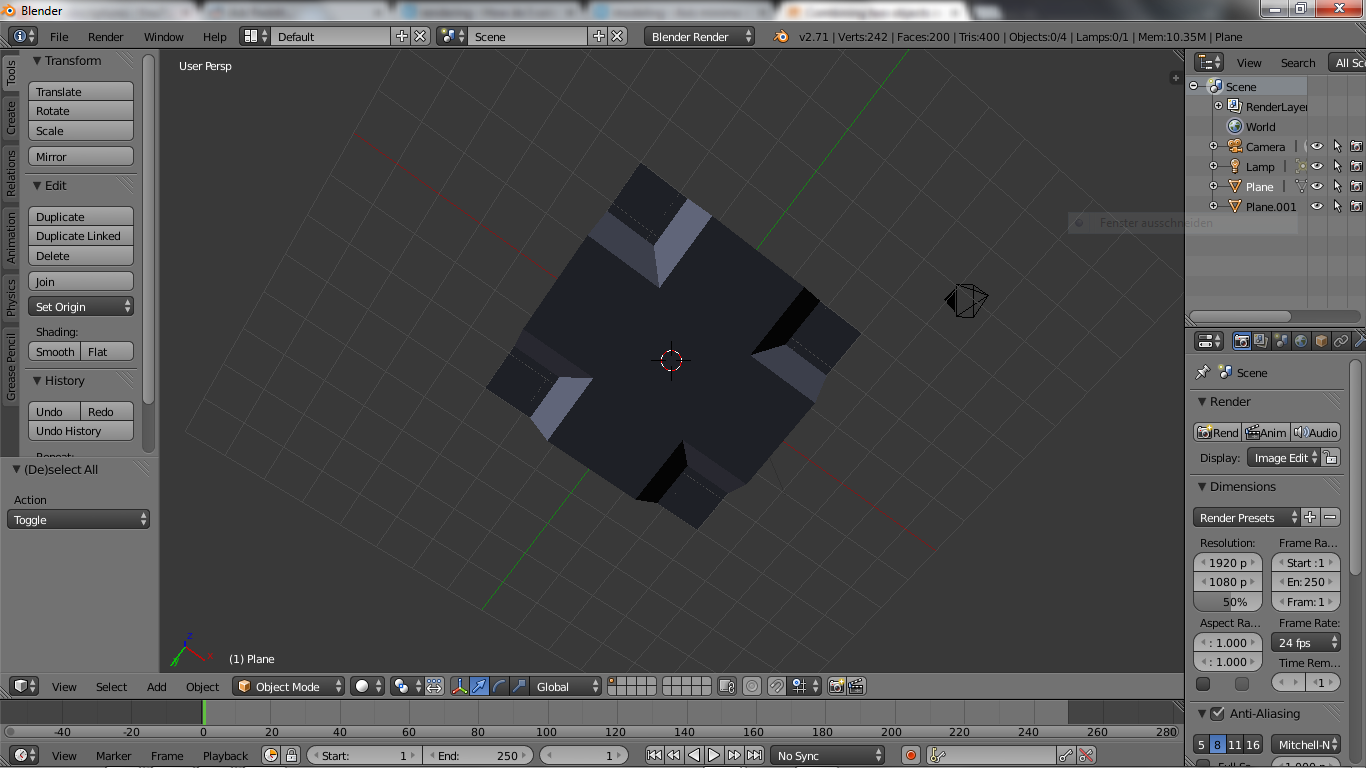
Task: Jump to next keyframe
Action: [734, 755]
